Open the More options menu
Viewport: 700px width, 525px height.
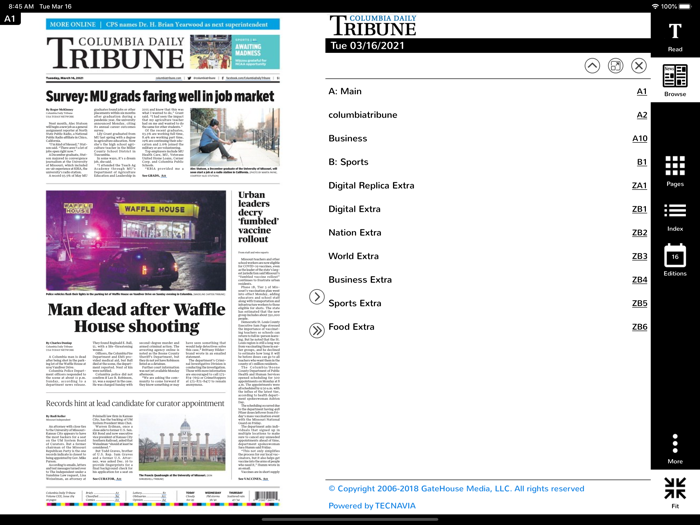click(x=675, y=449)
